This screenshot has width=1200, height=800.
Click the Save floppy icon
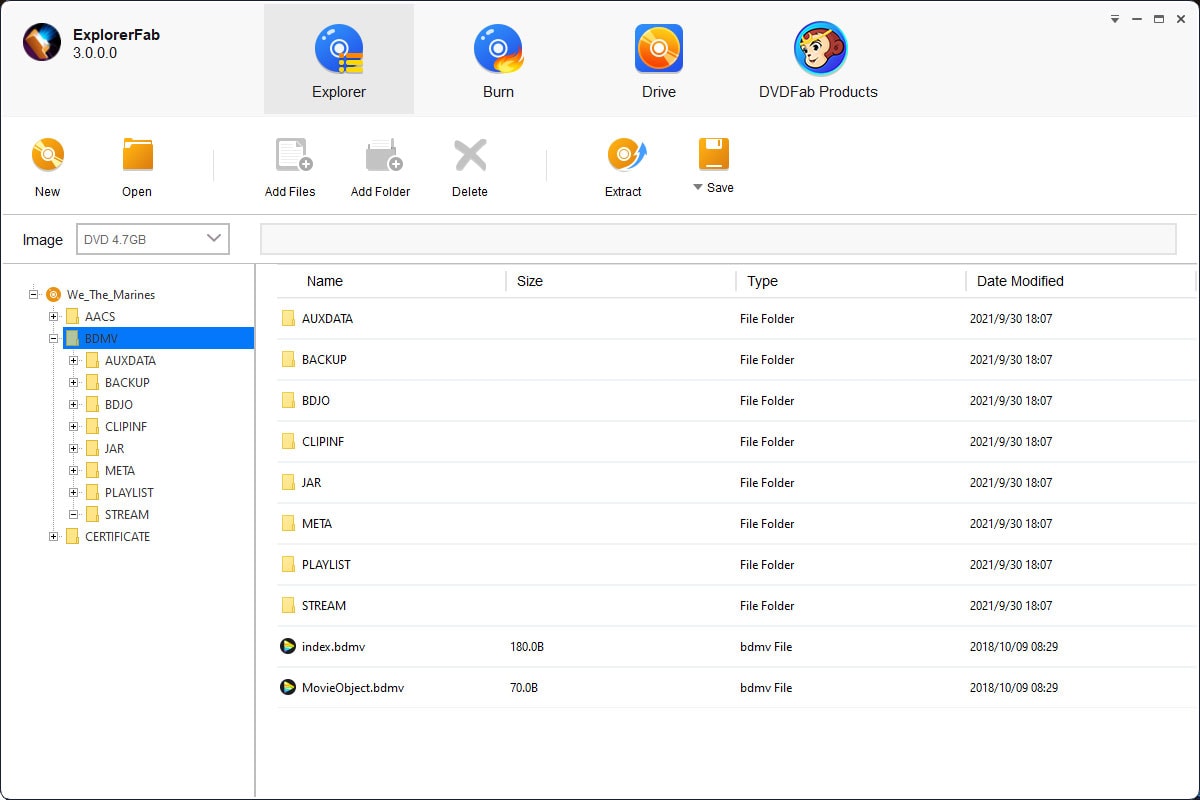point(713,154)
